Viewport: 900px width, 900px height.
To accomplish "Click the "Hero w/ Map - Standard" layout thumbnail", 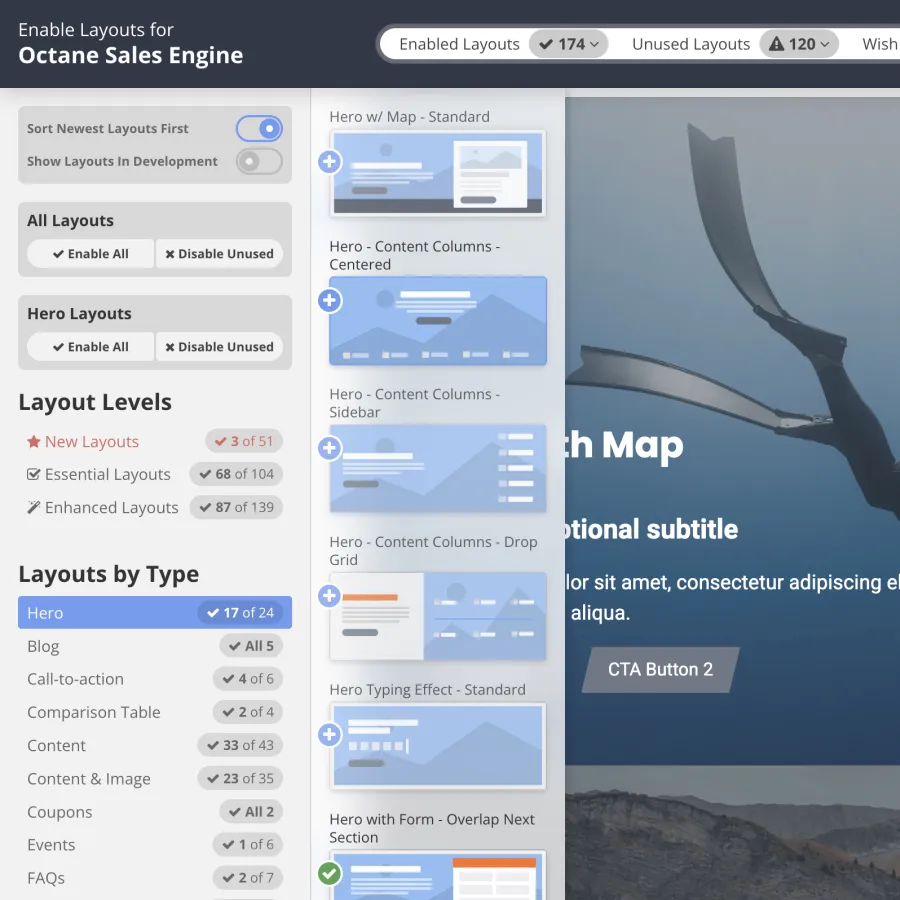I will (440, 173).
